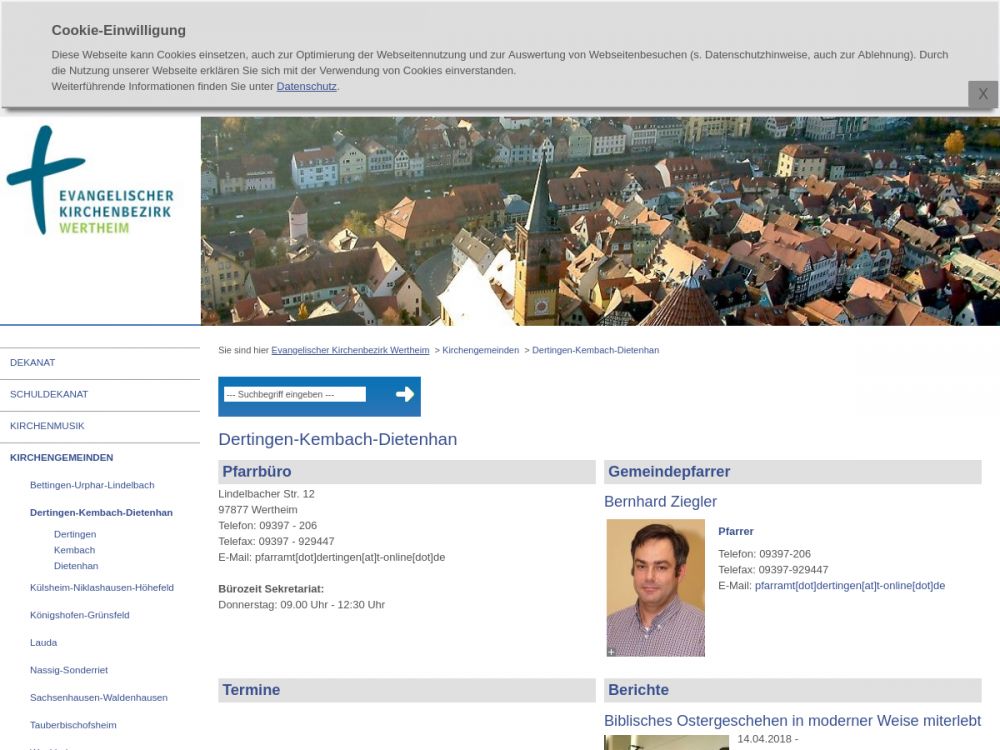The height and width of the screenshot is (750, 1000).
Task: Select Külsheim-Niklashausen-Höhefeld parish
Action: 102,588
